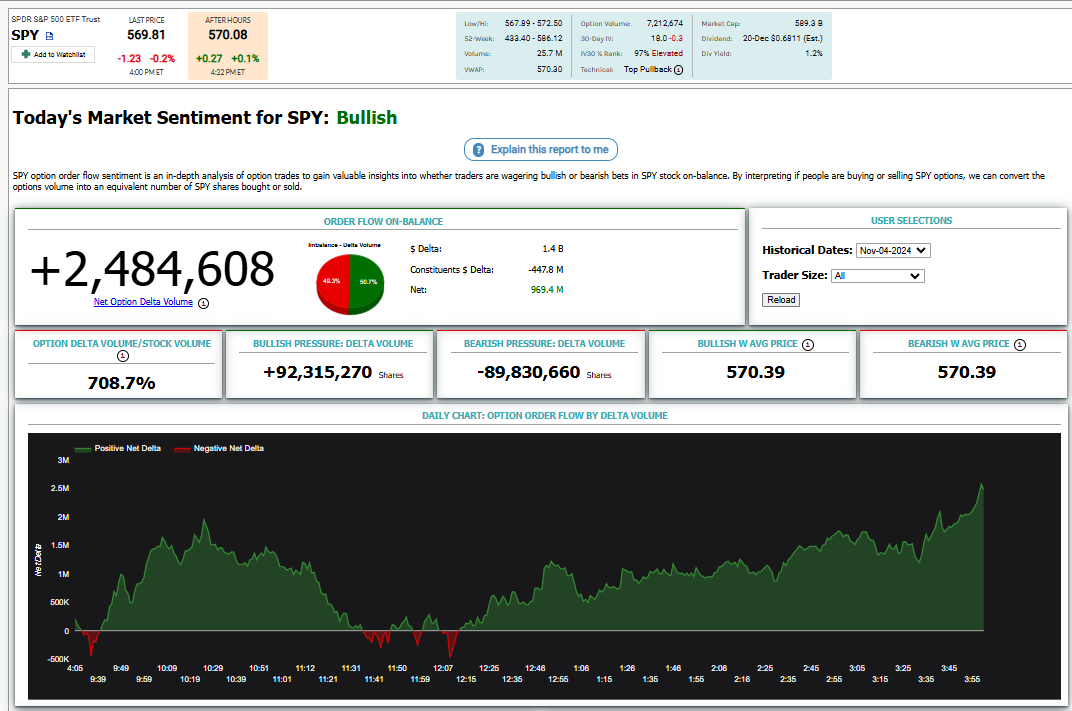Click the Market Cap value 589.3 B
Image resolution: width=1072 pixels, height=711 pixels.
809,23
